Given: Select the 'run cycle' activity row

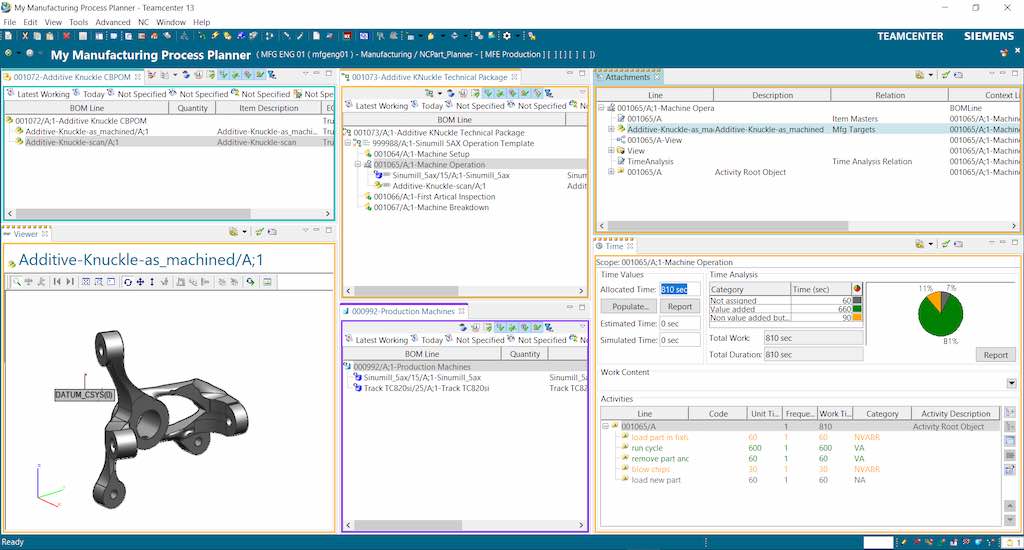Looking at the screenshot, I should [x=800, y=448].
